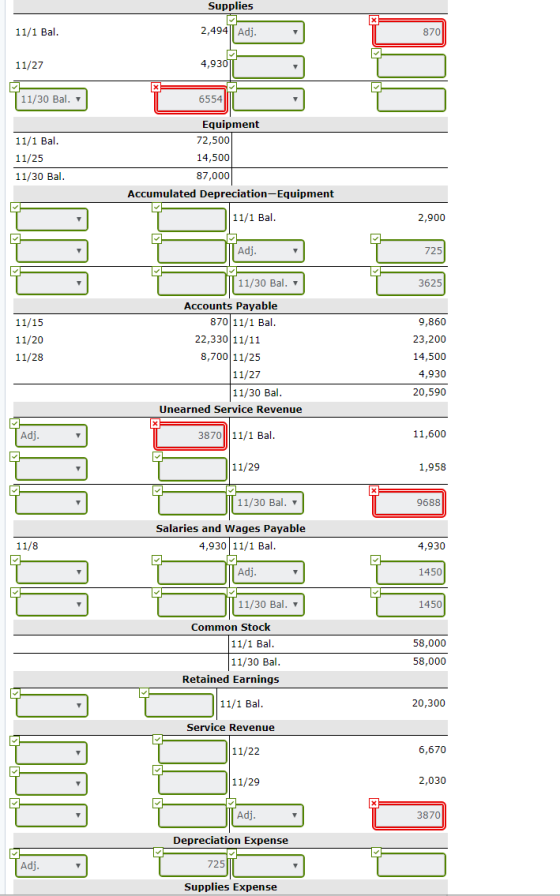This screenshot has width=560, height=896.
Task: Open 11/30 Bal. dropdown in Accumulated Depreciation
Action: (x=269, y=283)
